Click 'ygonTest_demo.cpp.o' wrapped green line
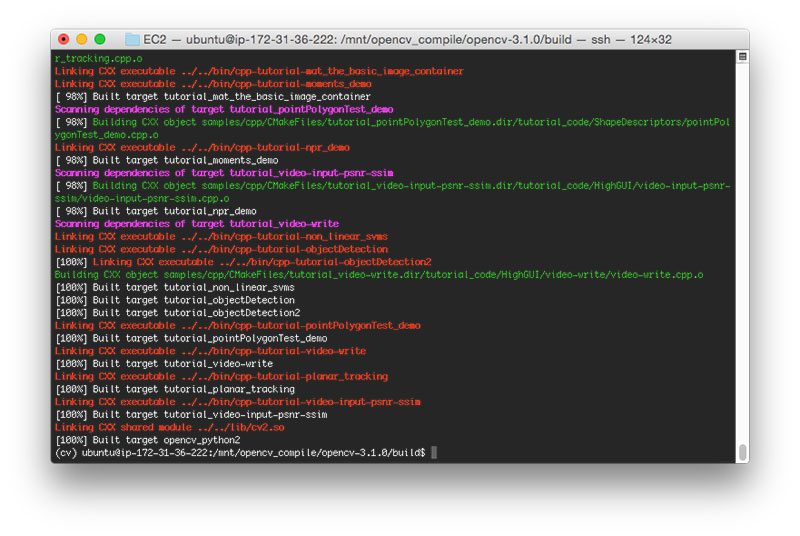 pos(107,135)
